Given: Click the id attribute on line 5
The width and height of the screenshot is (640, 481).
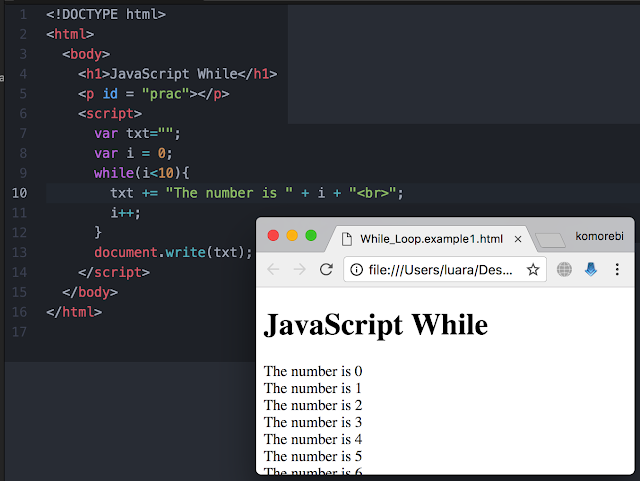Looking at the screenshot, I should tap(110, 94).
